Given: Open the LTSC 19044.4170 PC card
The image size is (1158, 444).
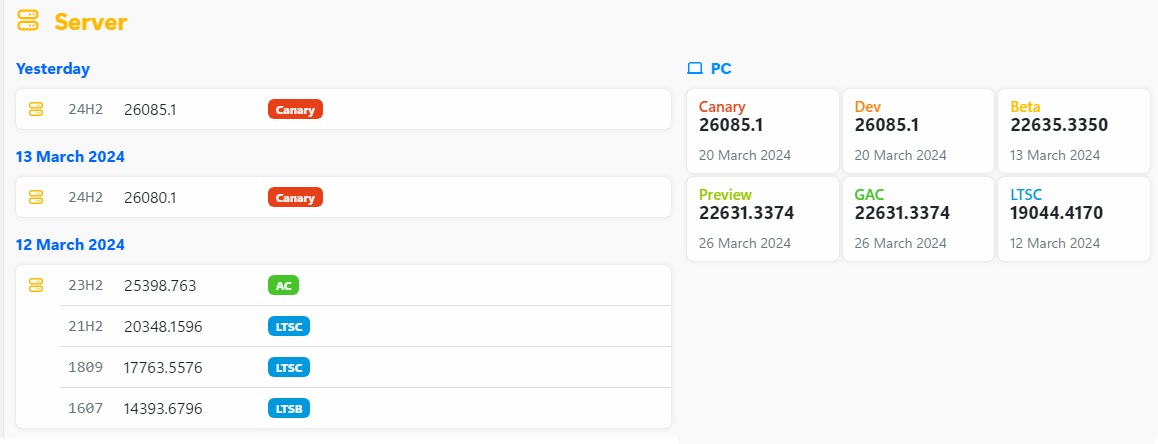Looking at the screenshot, I should point(1074,219).
